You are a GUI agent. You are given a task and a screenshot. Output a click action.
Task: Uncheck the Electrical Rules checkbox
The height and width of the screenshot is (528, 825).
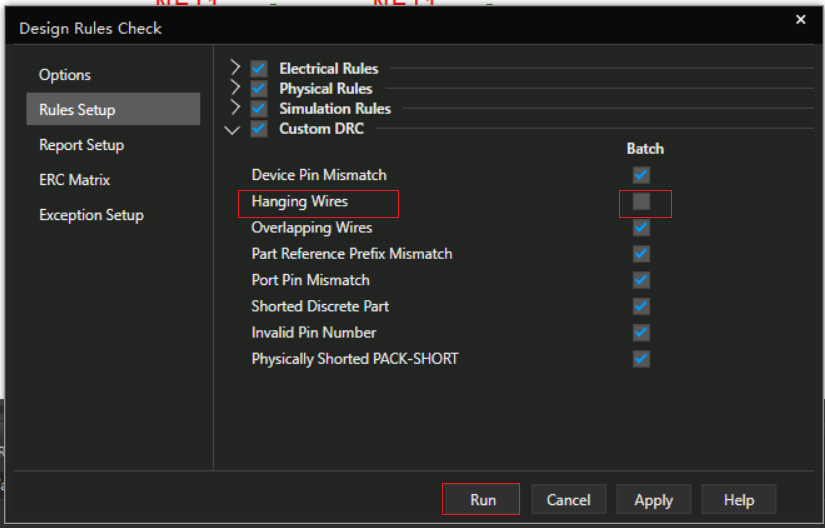tap(259, 68)
